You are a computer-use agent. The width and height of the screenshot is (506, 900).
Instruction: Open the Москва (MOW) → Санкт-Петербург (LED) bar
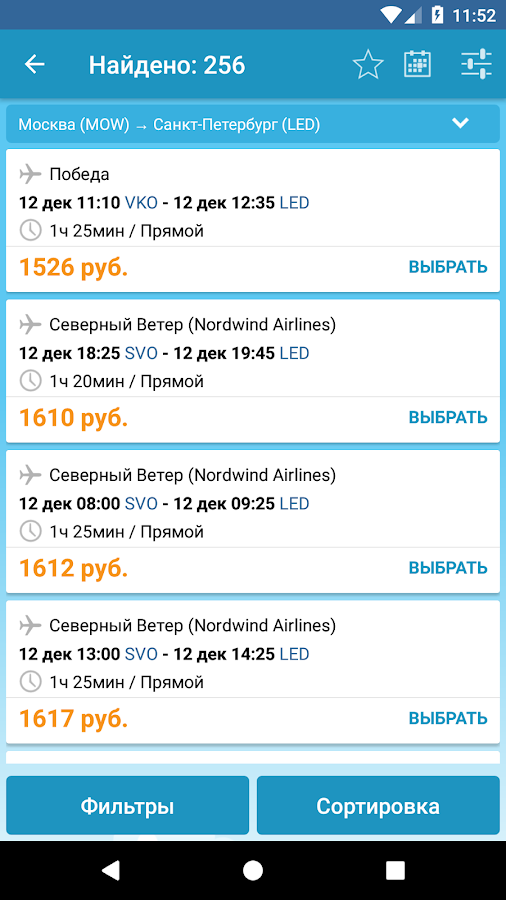pyautogui.click(x=253, y=124)
